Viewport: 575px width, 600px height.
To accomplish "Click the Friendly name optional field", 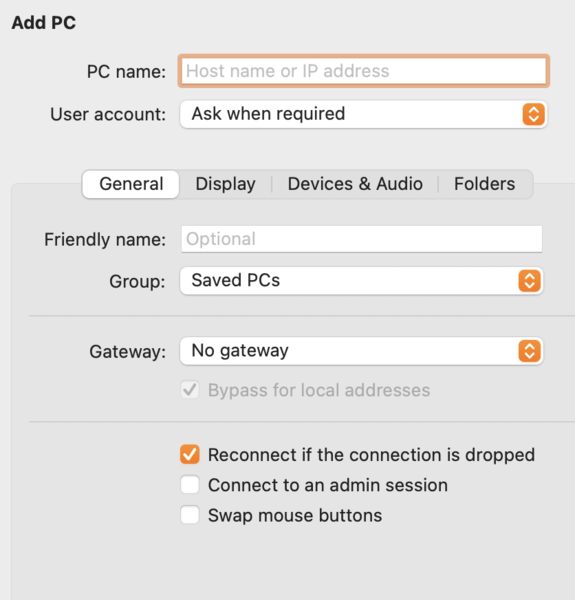I will [x=362, y=239].
